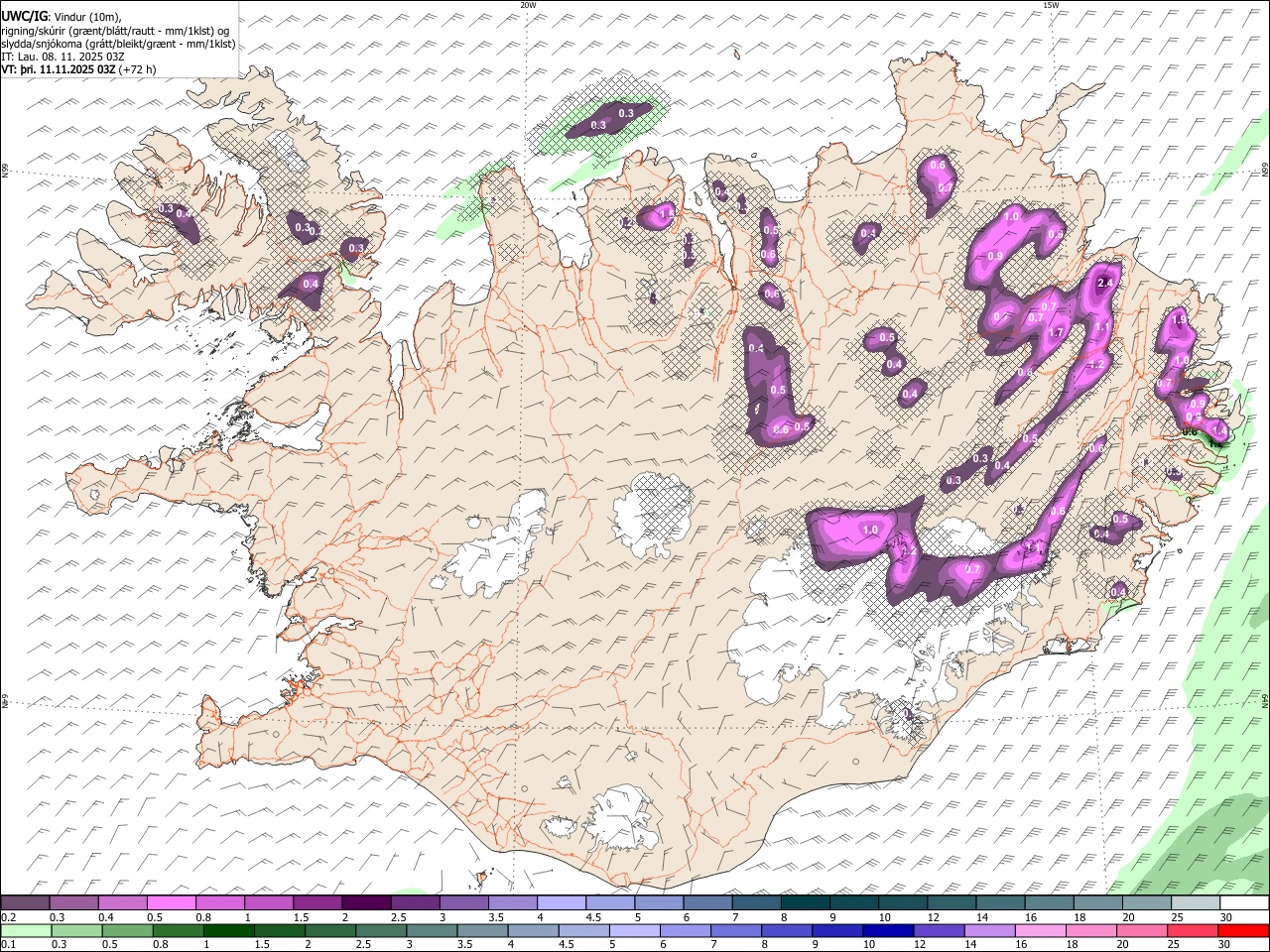Click the '15W' longitude label
The image size is (1270, 952).
click(1051, 5)
